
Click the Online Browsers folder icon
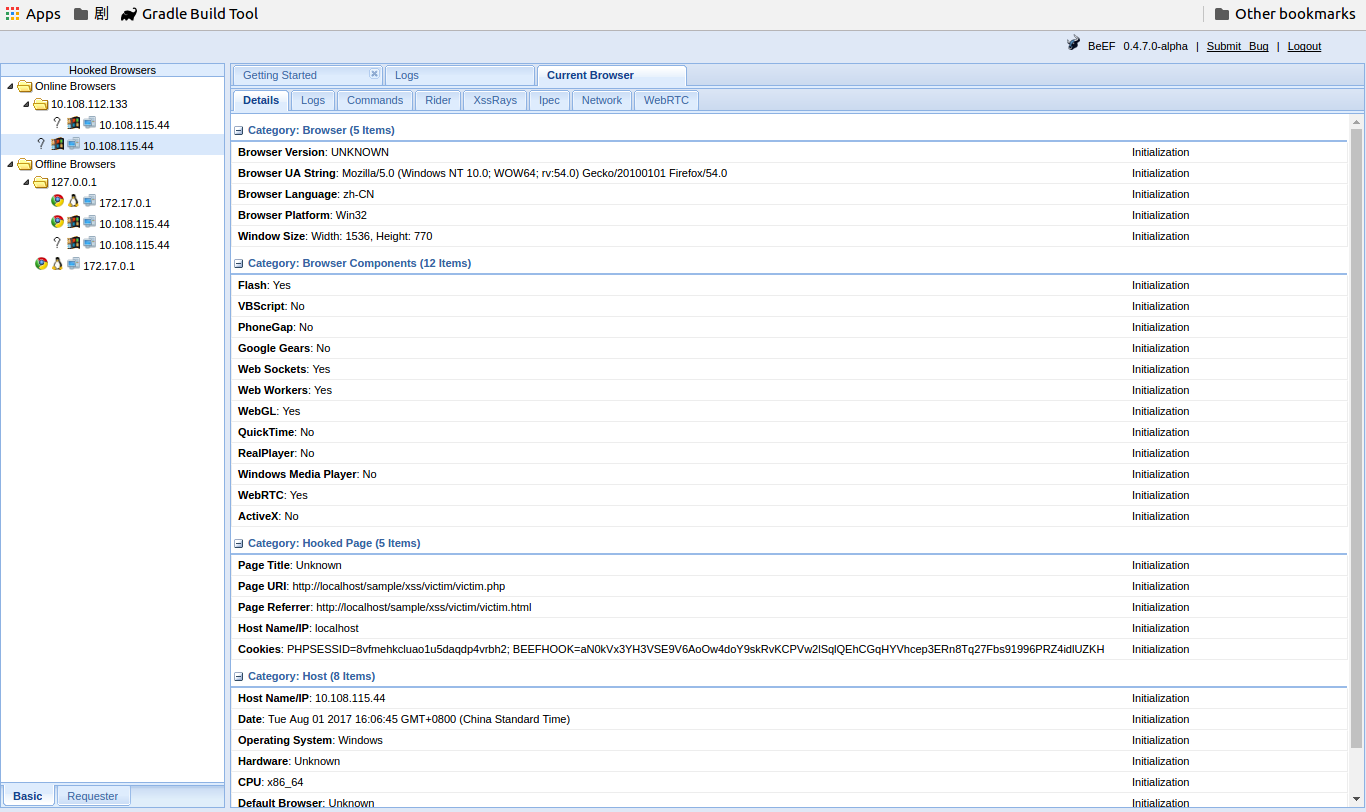(25, 87)
